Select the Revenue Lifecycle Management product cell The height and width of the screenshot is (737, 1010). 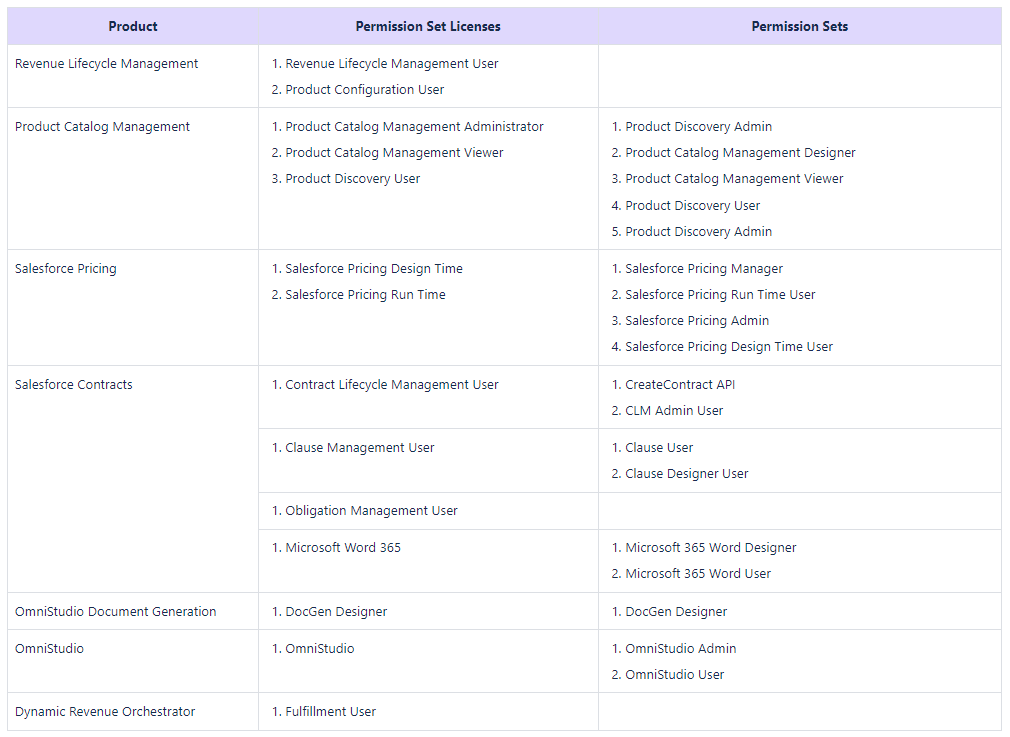(x=133, y=76)
